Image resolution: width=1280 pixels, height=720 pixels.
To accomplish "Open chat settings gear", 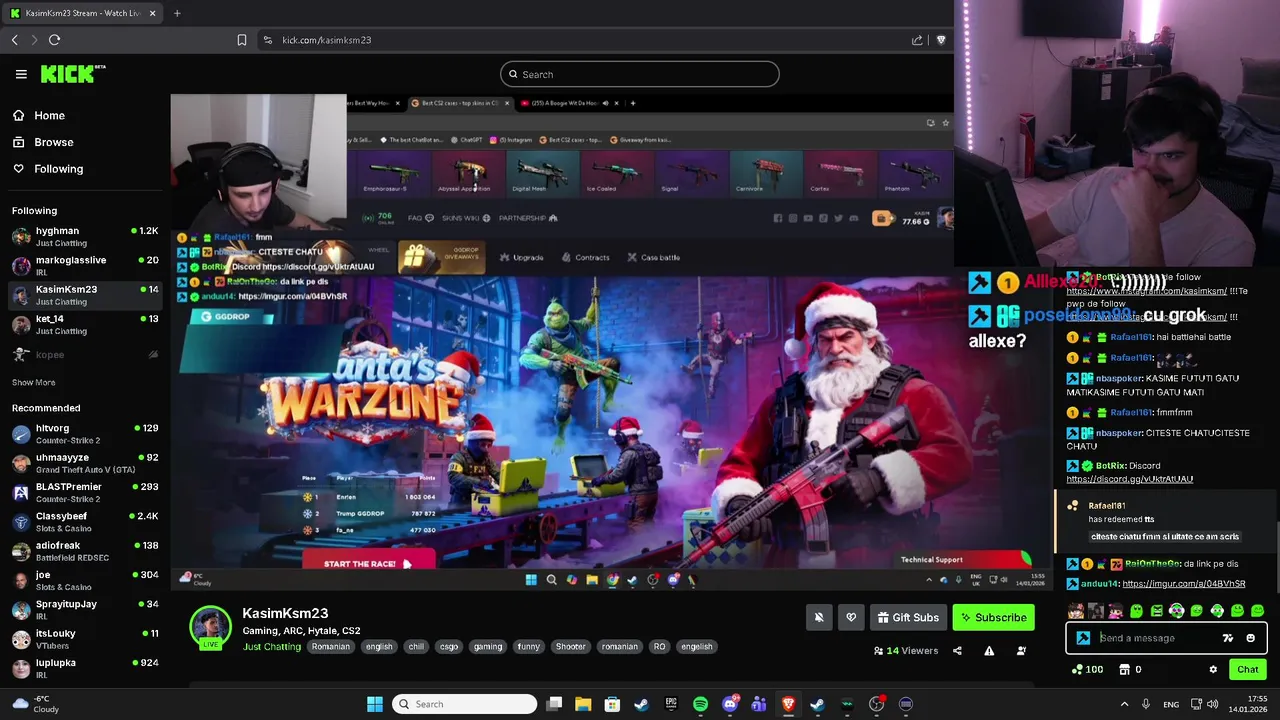I will [x=1213, y=670].
